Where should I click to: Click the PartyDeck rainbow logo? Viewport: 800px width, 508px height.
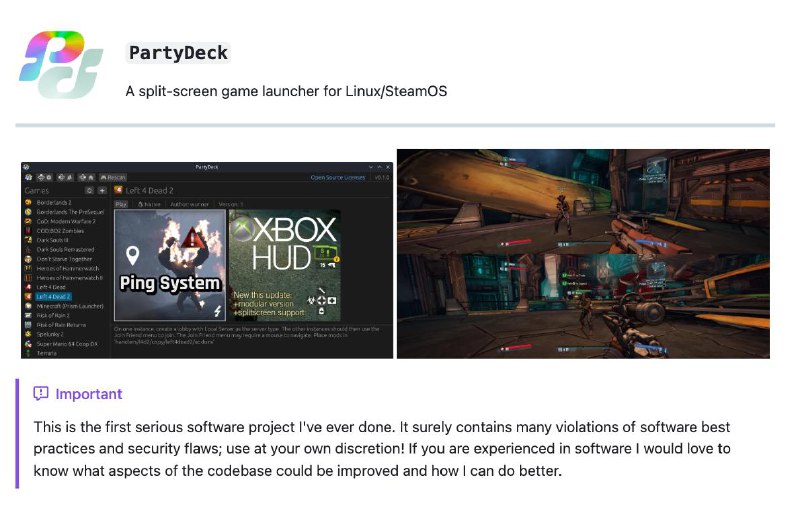click(x=61, y=64)
